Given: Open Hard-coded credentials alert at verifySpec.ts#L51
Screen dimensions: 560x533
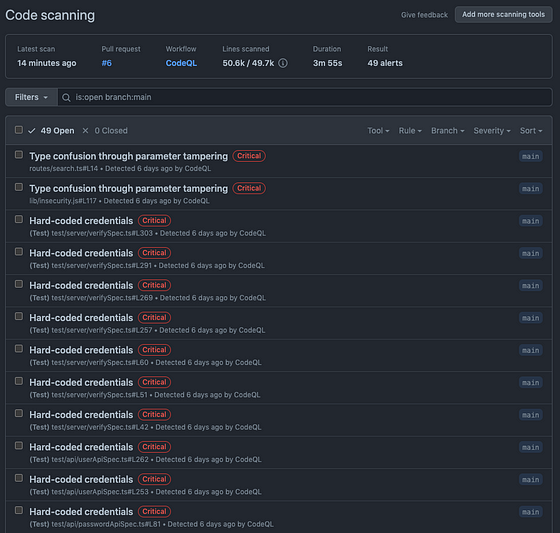Looking at the screenshot, I should coord(81,383).
